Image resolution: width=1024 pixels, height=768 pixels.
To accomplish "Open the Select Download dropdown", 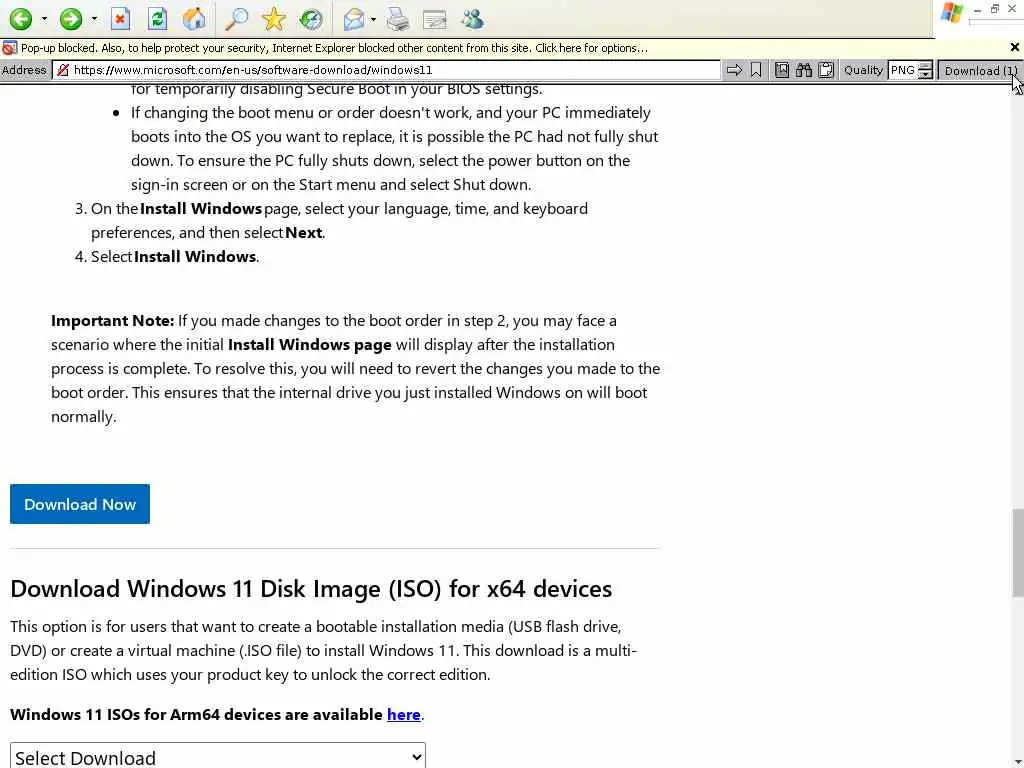I will point(217,756).
